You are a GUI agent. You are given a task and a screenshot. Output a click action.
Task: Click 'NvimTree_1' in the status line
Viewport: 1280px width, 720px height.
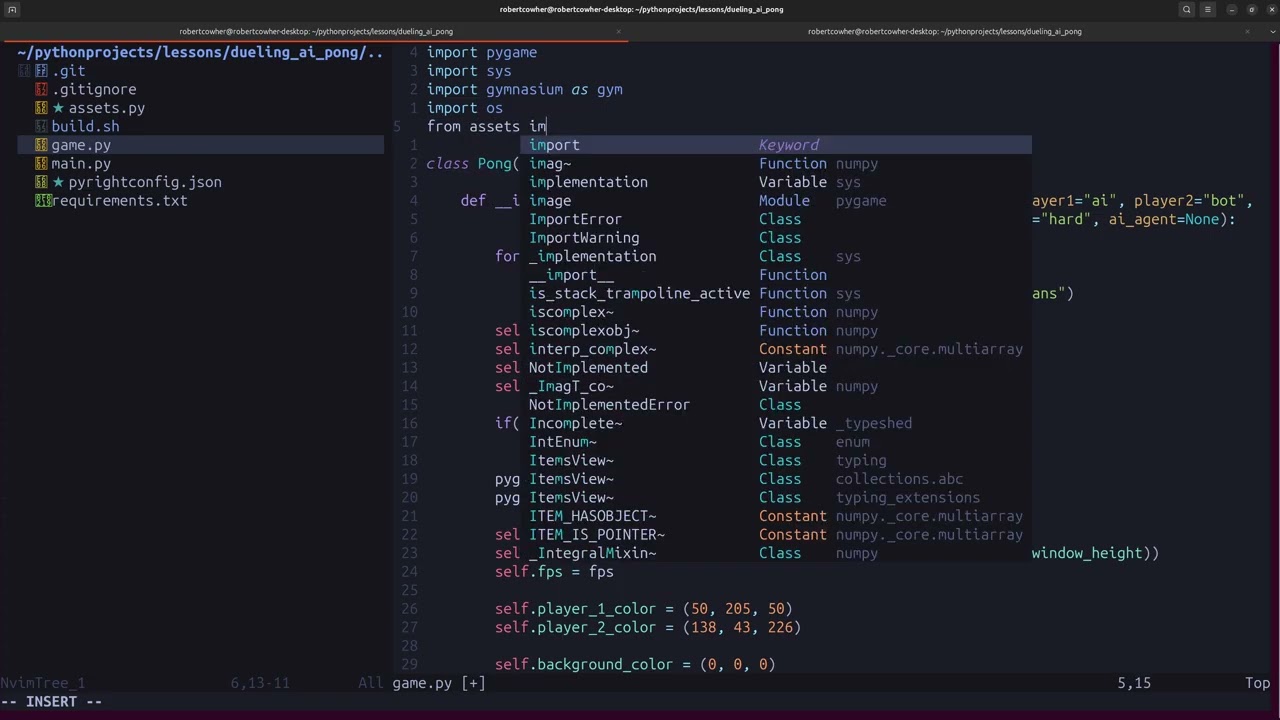click(42, 683)
